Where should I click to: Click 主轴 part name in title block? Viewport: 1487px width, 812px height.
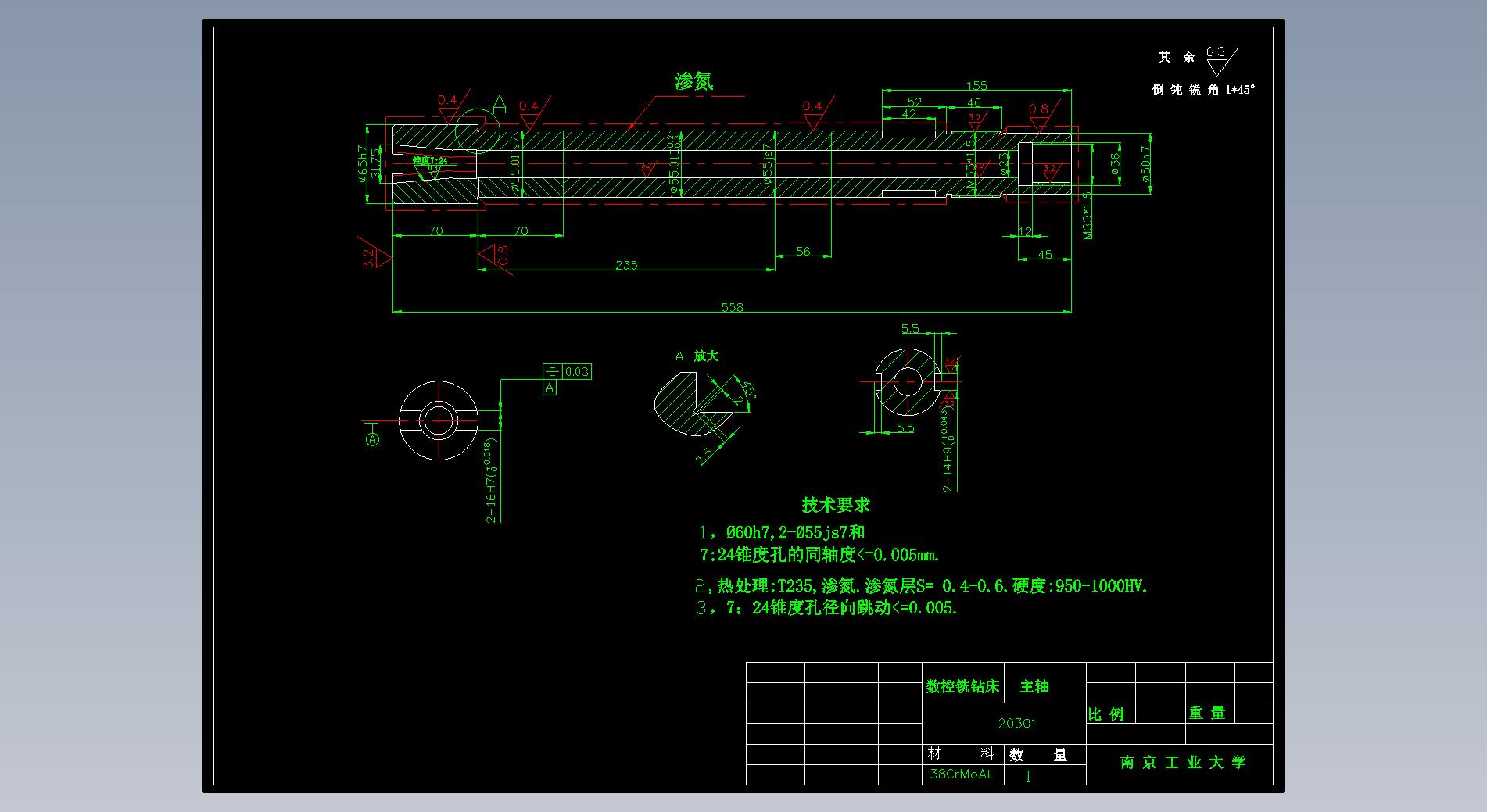click(x=1034, y=686)
